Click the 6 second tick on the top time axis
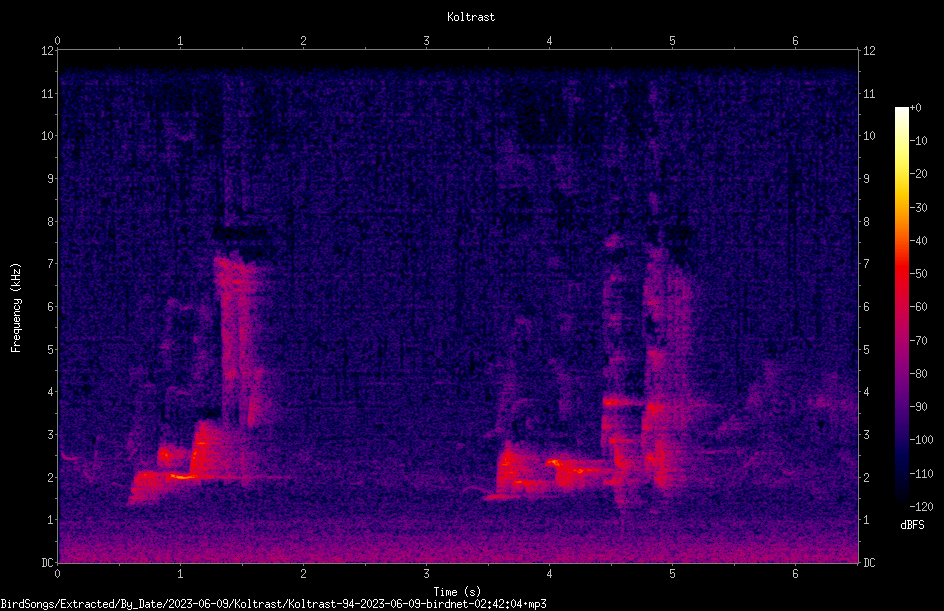The image size is (944, 611). pos(795,41)
